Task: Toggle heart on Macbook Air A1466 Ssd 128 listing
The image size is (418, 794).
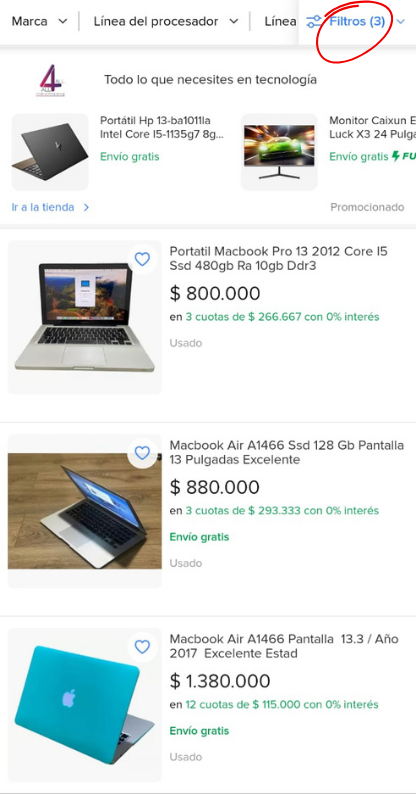Action: 142,453
